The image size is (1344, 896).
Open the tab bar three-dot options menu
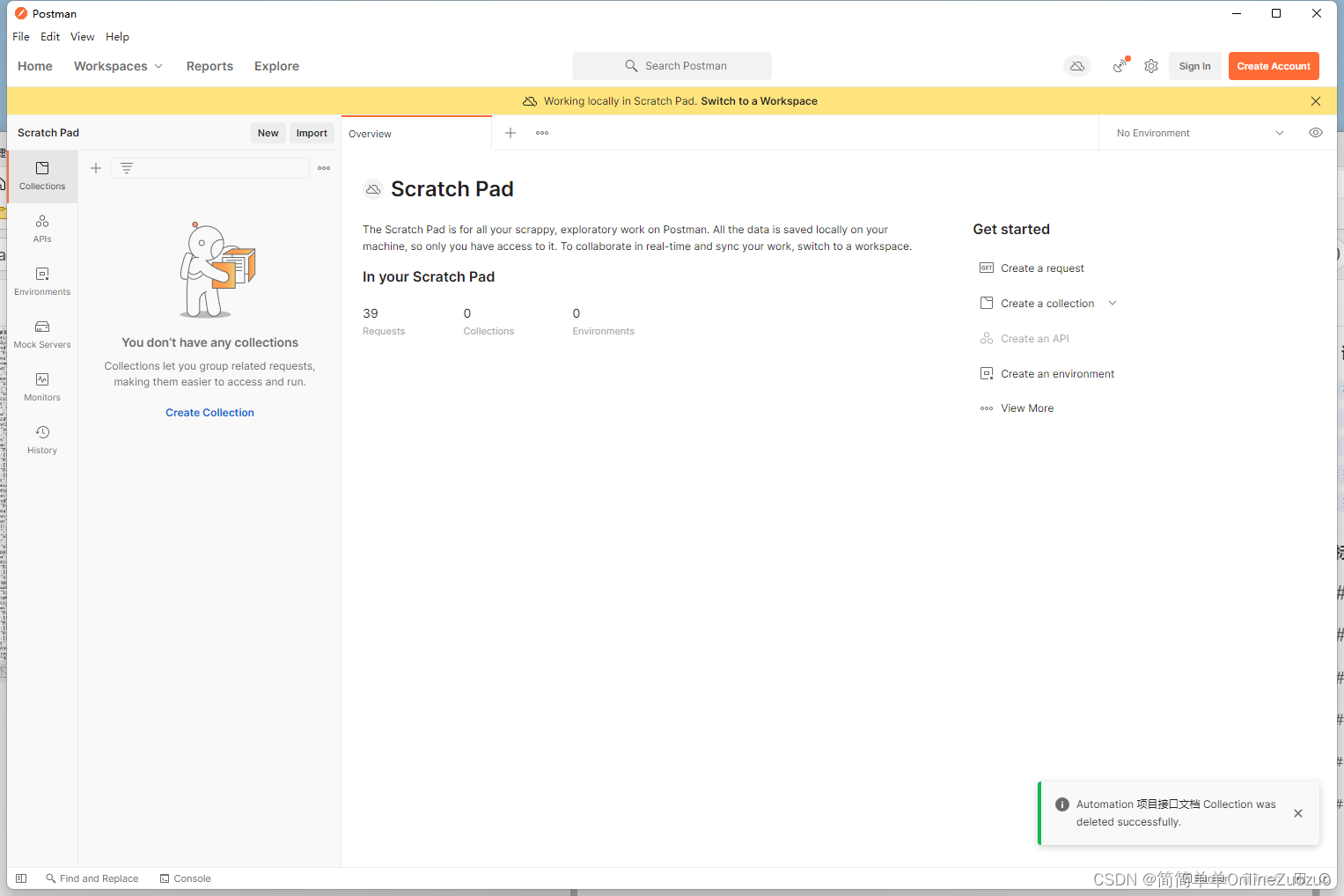point(542,133)
